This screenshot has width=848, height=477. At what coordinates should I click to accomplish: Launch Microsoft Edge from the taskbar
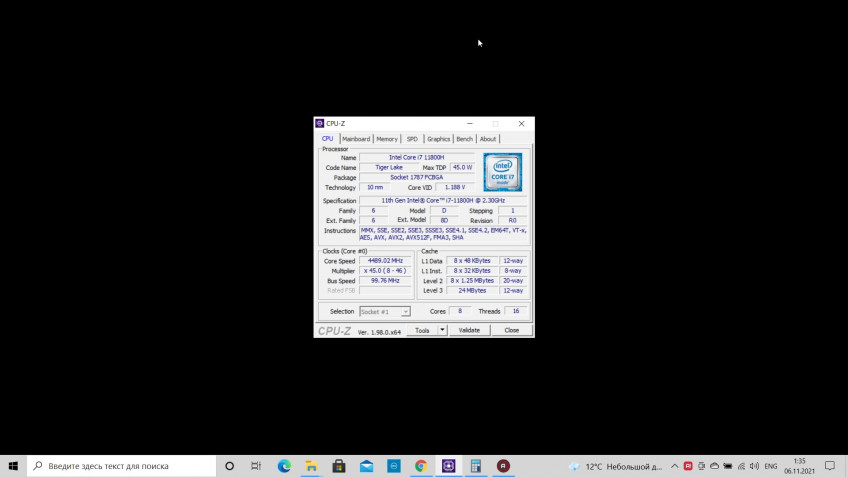pos(284,466)
